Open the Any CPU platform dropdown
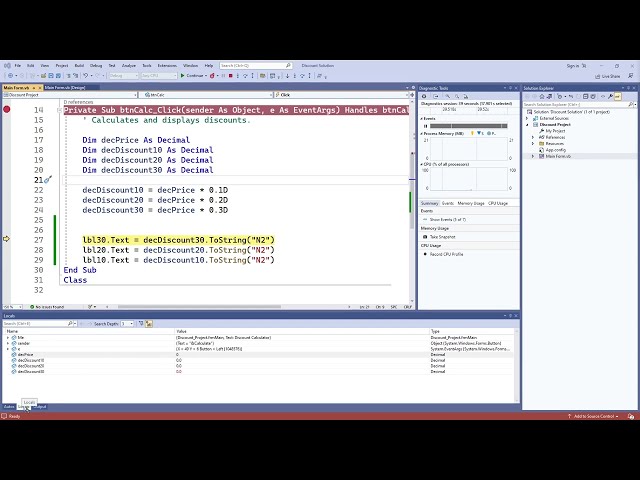Viewport: 640px width, 480px height. coord(159,76)
